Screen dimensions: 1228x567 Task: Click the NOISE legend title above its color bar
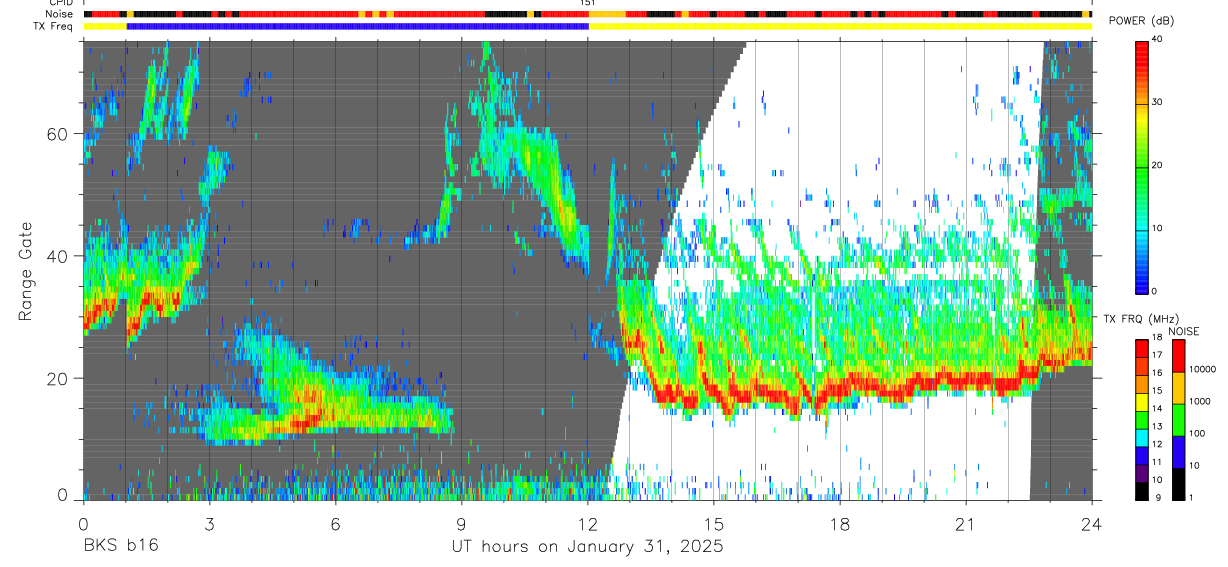click(x=1183, y=331)
